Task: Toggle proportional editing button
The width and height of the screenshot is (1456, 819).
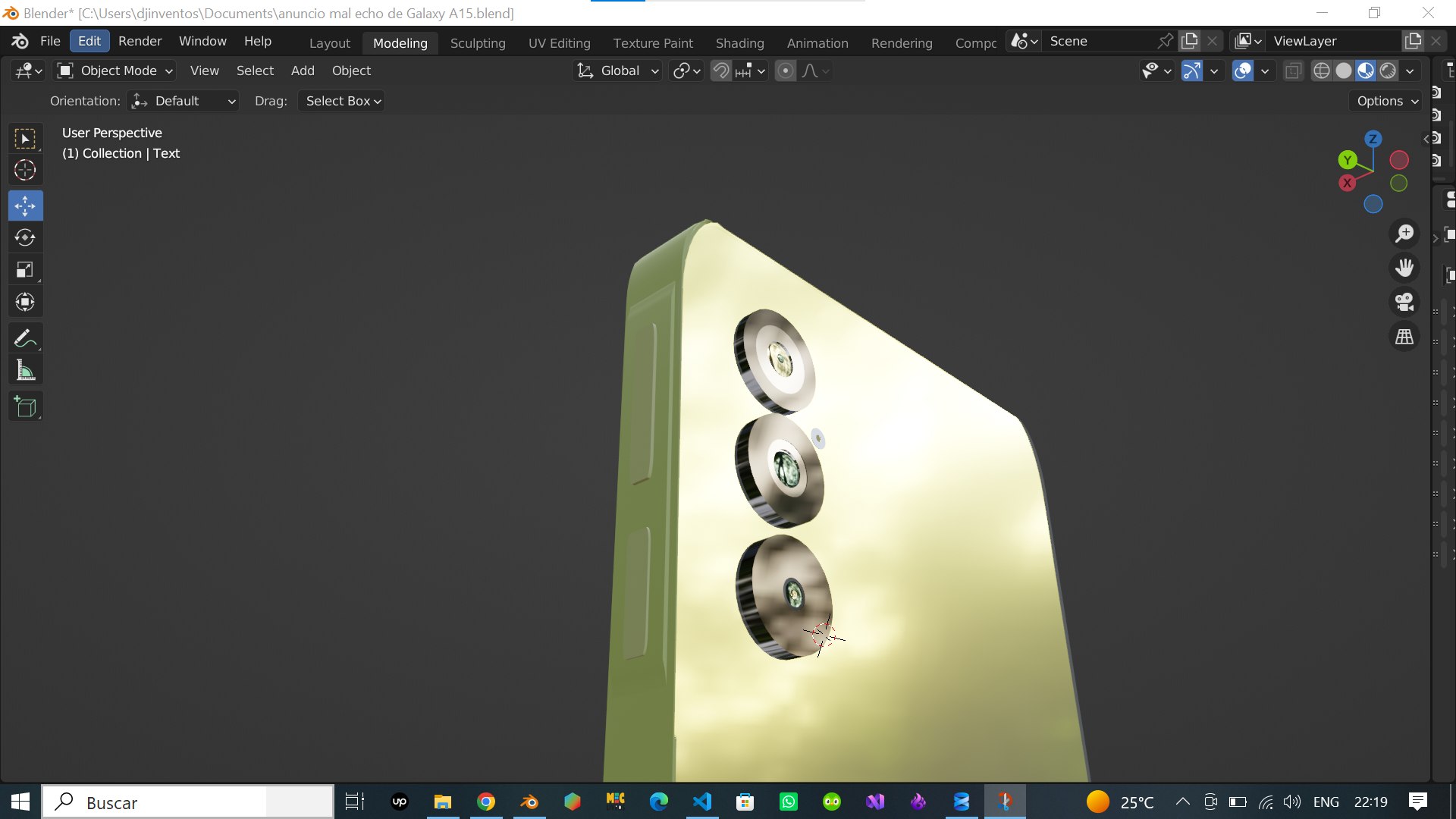Action: click(786, 71)
